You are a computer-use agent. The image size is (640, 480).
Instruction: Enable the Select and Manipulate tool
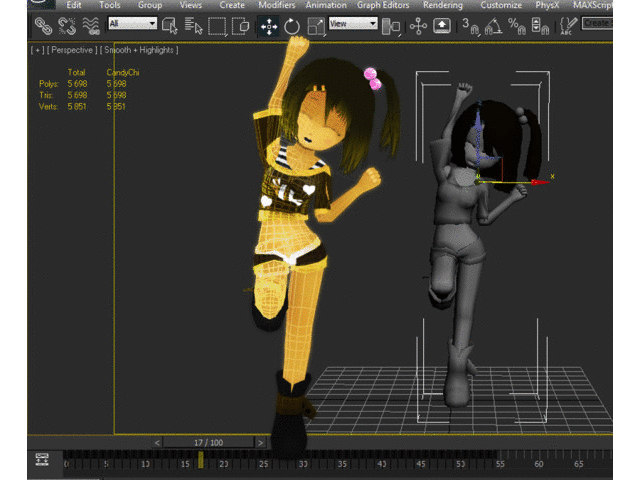click(x=418, y=27)
